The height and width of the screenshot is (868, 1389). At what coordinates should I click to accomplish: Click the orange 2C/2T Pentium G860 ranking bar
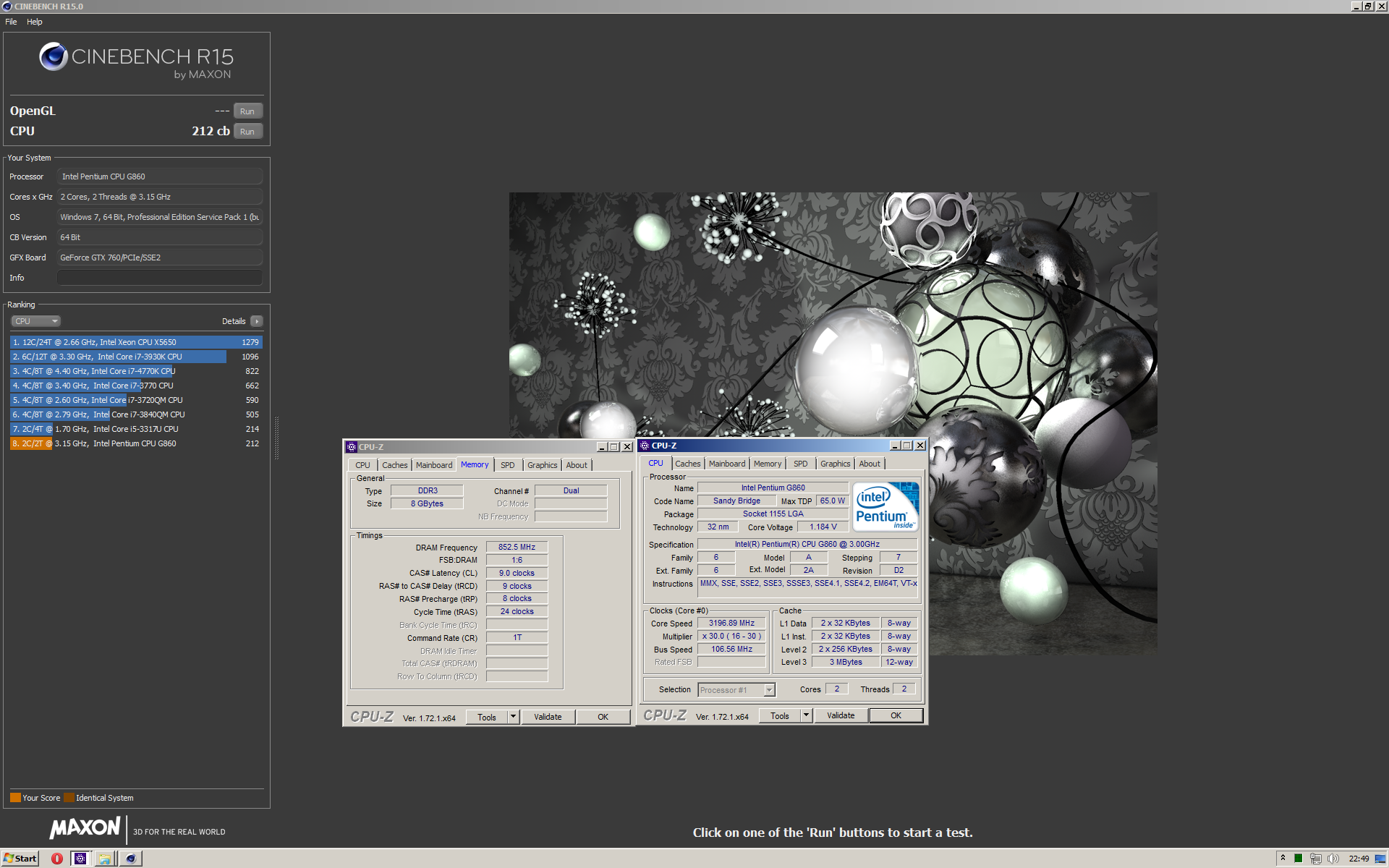[x=31, y=443]
